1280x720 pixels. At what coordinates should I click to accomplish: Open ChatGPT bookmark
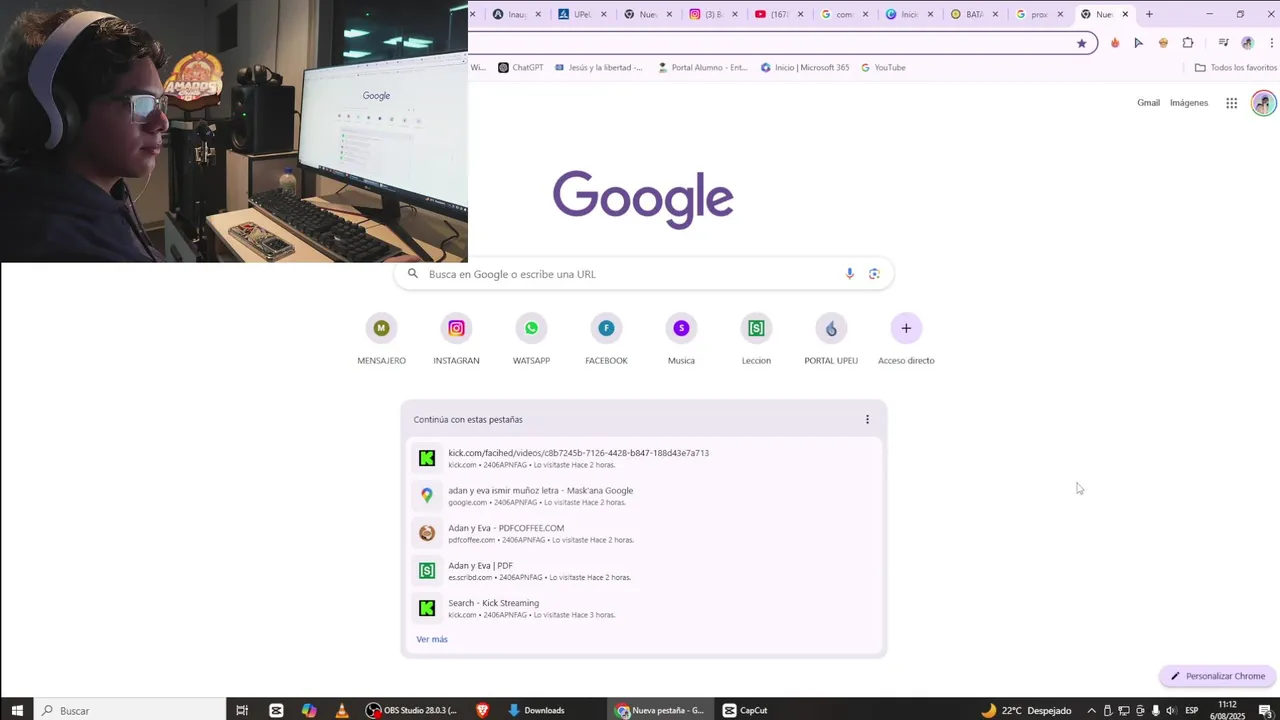pyautogui.click(x=521, y=68)
